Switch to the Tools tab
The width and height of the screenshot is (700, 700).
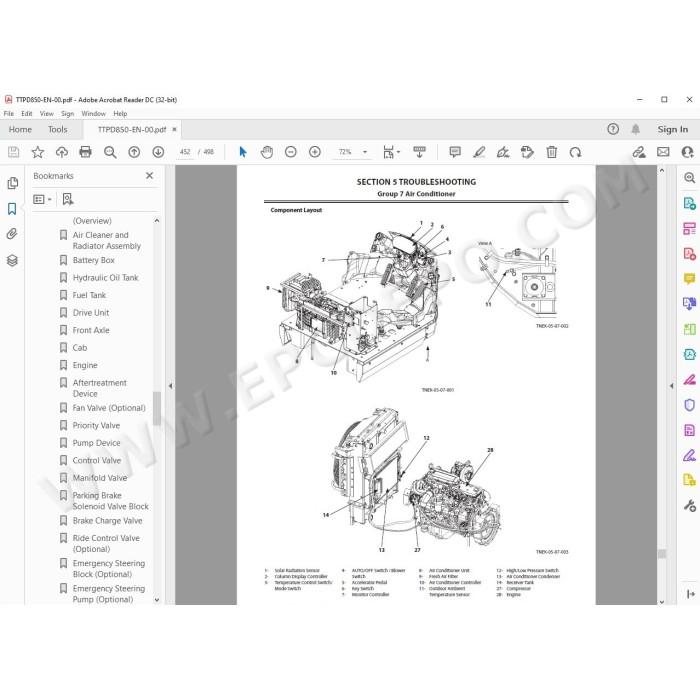coord(58,129)
